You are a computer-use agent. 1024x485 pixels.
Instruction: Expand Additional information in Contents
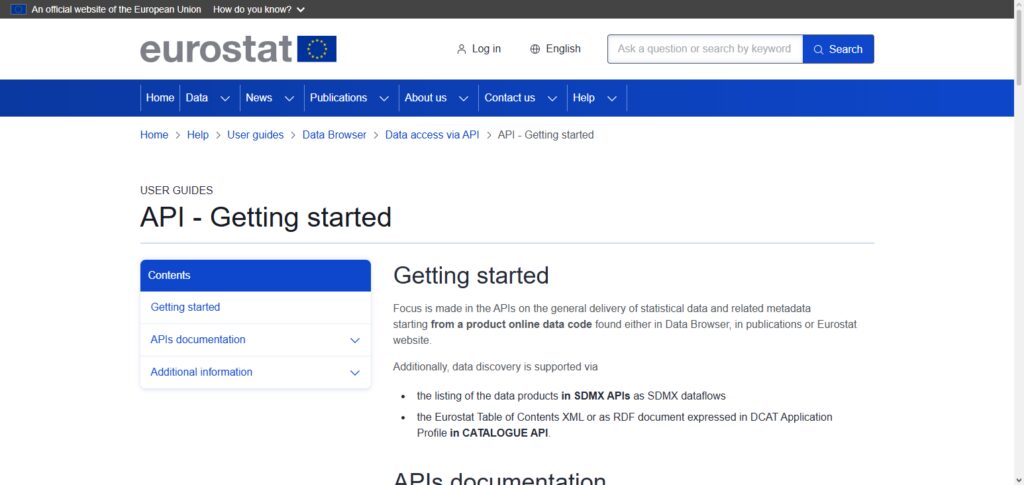tap(355, 373)
